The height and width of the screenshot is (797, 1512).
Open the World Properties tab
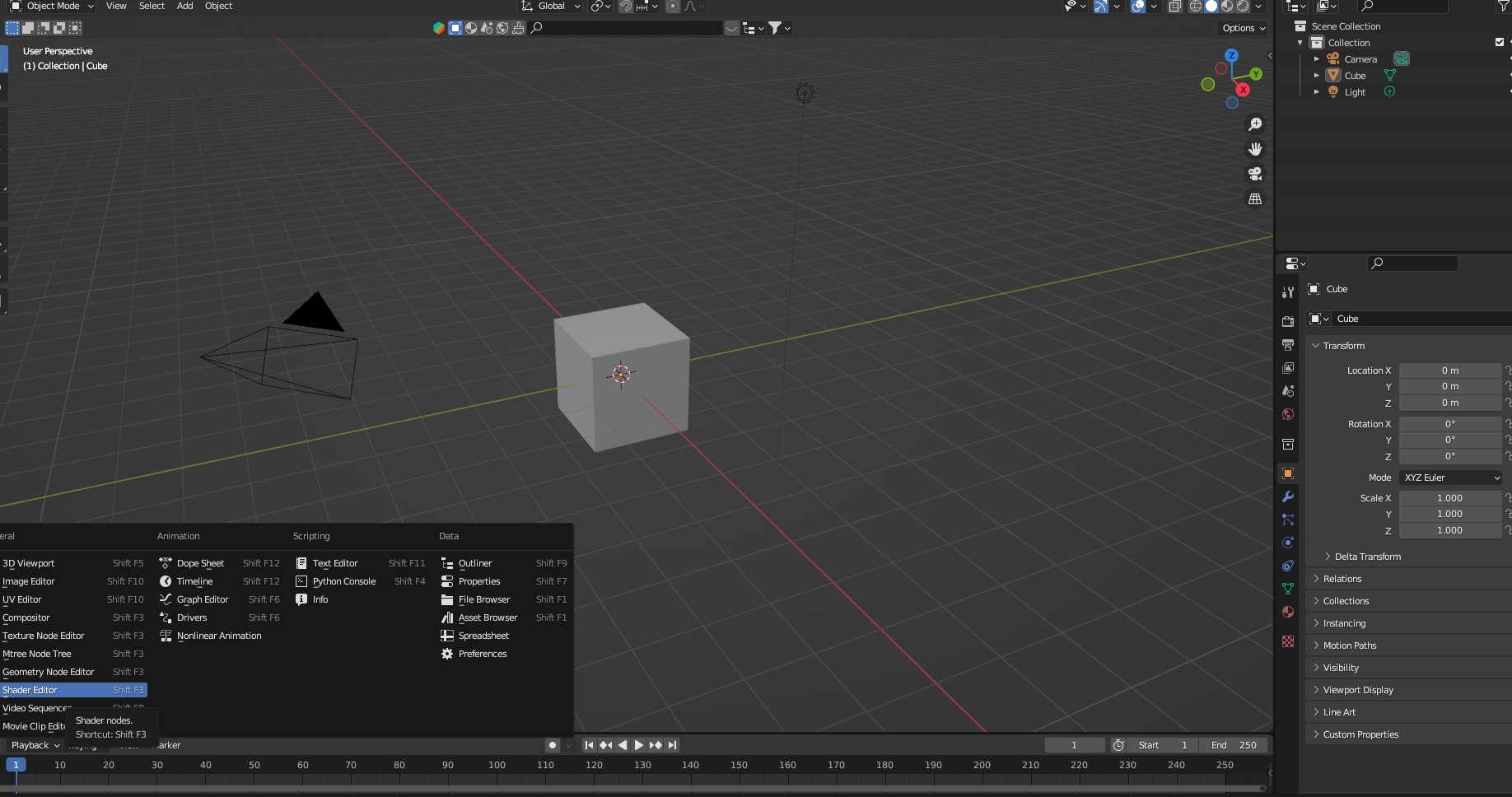1287,416
